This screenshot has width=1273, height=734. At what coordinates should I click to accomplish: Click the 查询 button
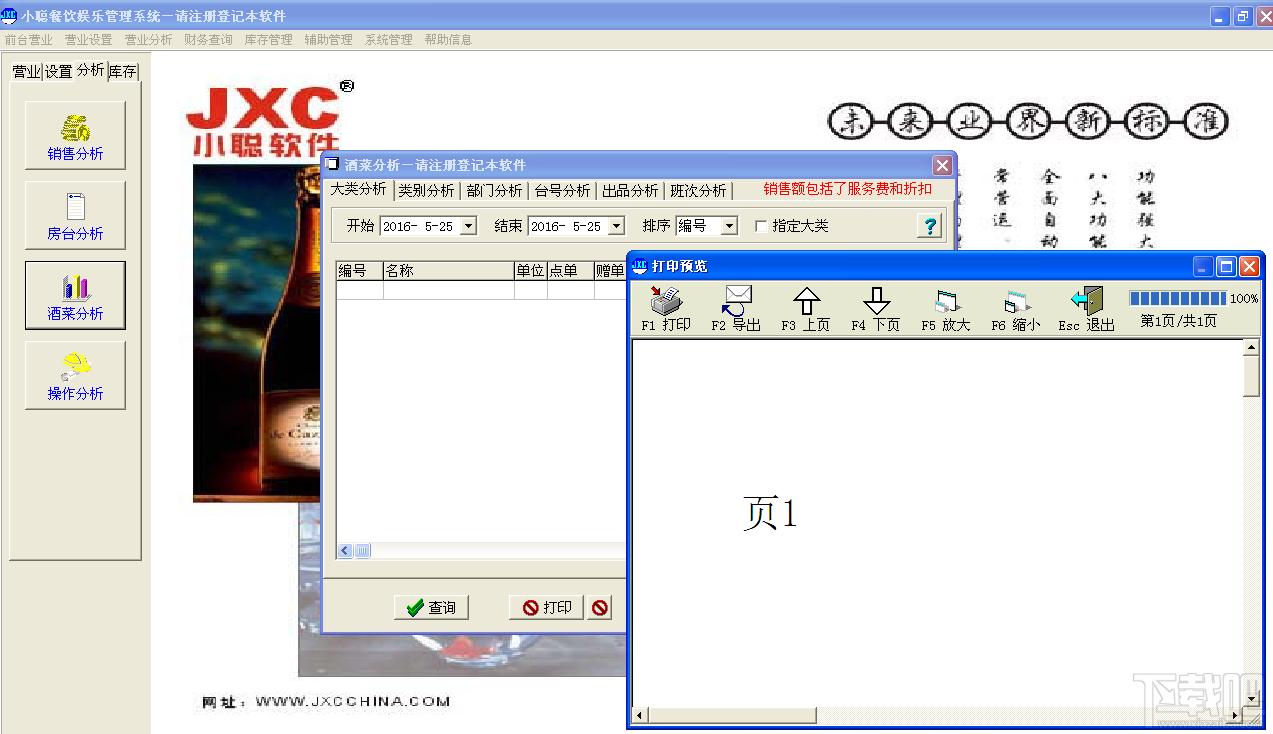(x=431, y=607)
